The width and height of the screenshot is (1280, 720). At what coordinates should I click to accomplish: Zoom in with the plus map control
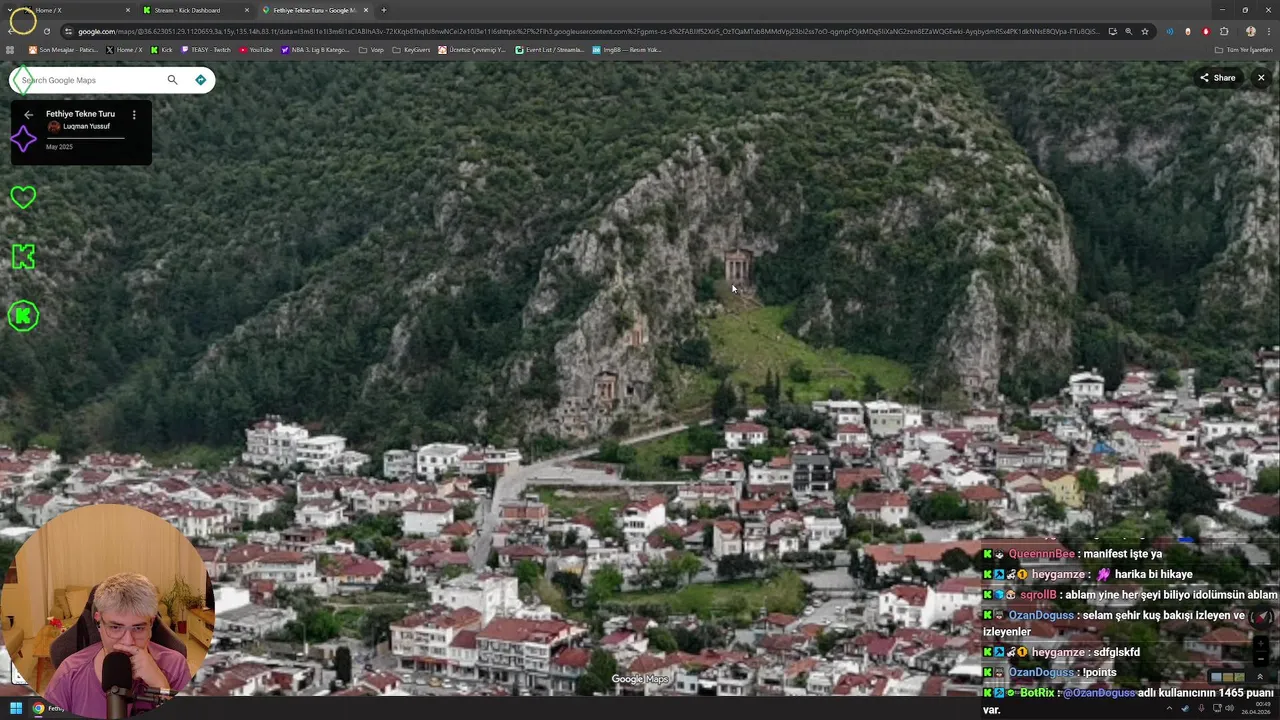click(1260, 642)
